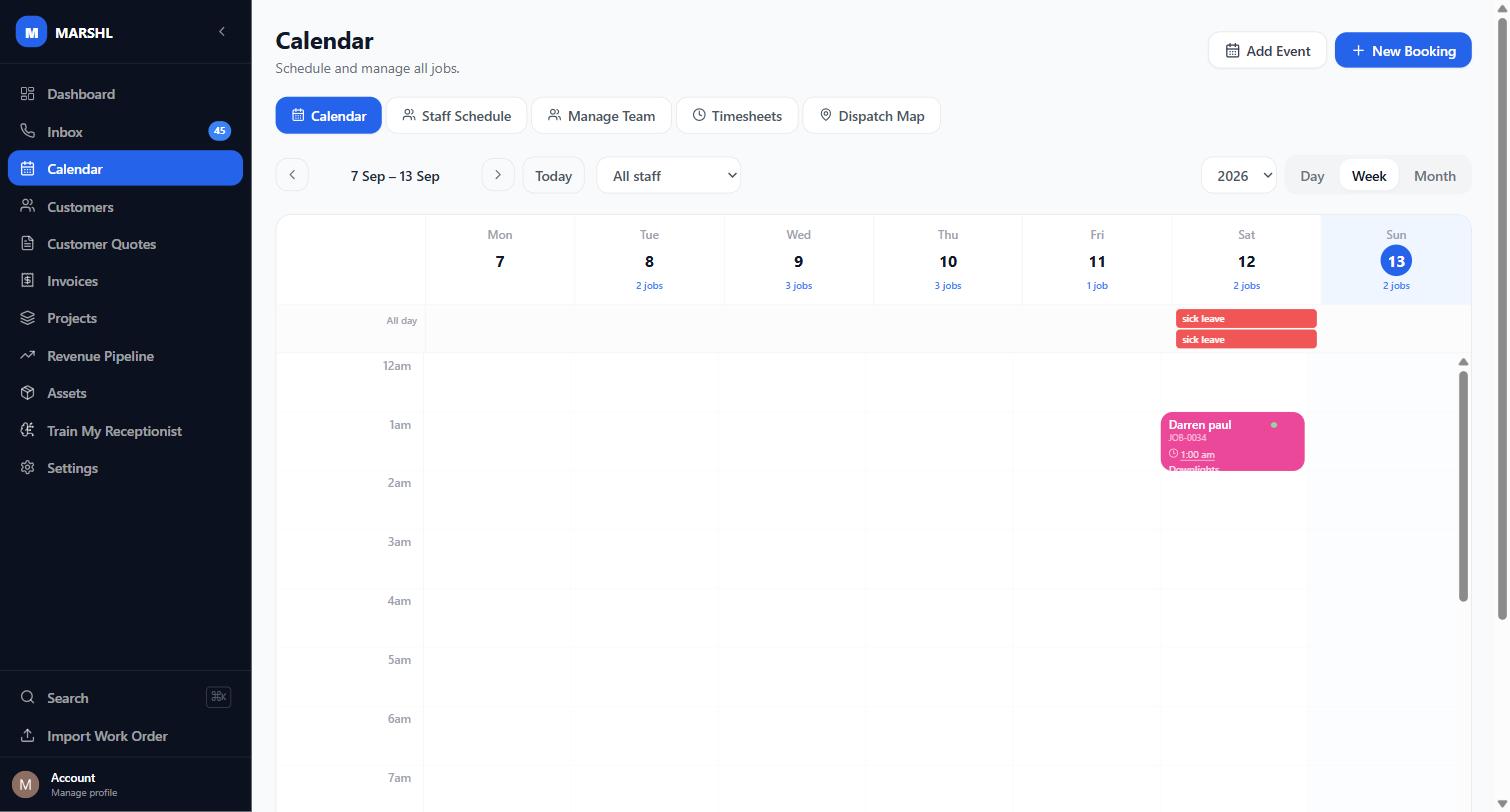Go to Customers in the sidebar
This screenshot has width=1510, height=812.
(x=125, y=207)
